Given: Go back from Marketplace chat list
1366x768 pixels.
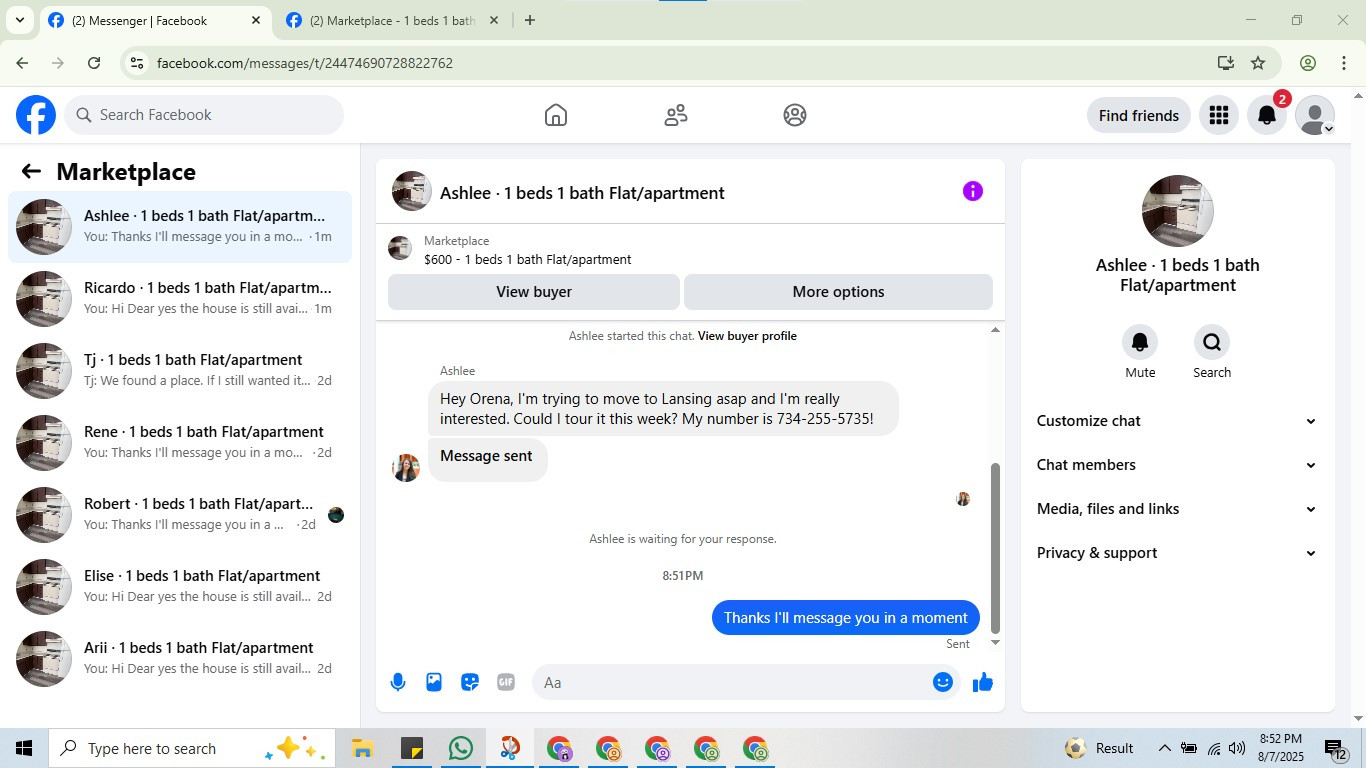Looking at the screenshot, I should [31, 172].
